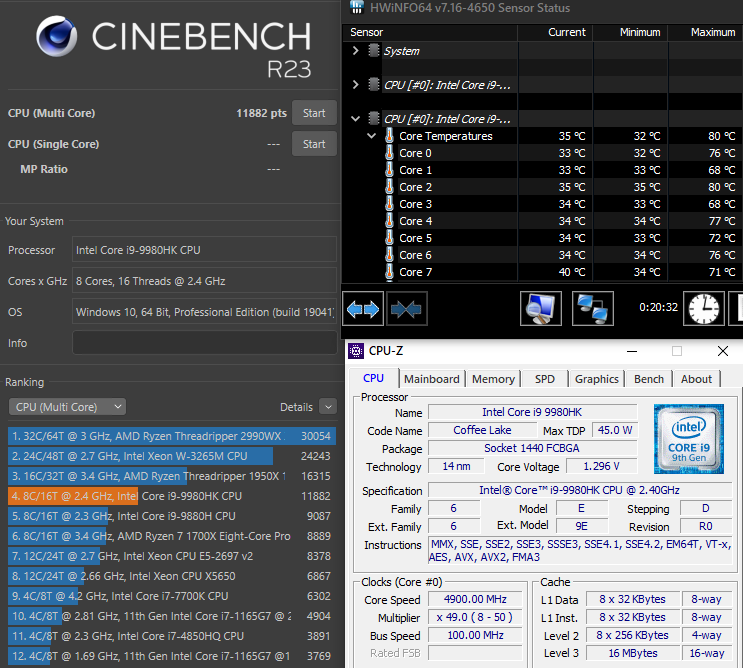Select ranking row 7 Xeon E5-2697 v2

pyautogui.click(x=172, y=556)
